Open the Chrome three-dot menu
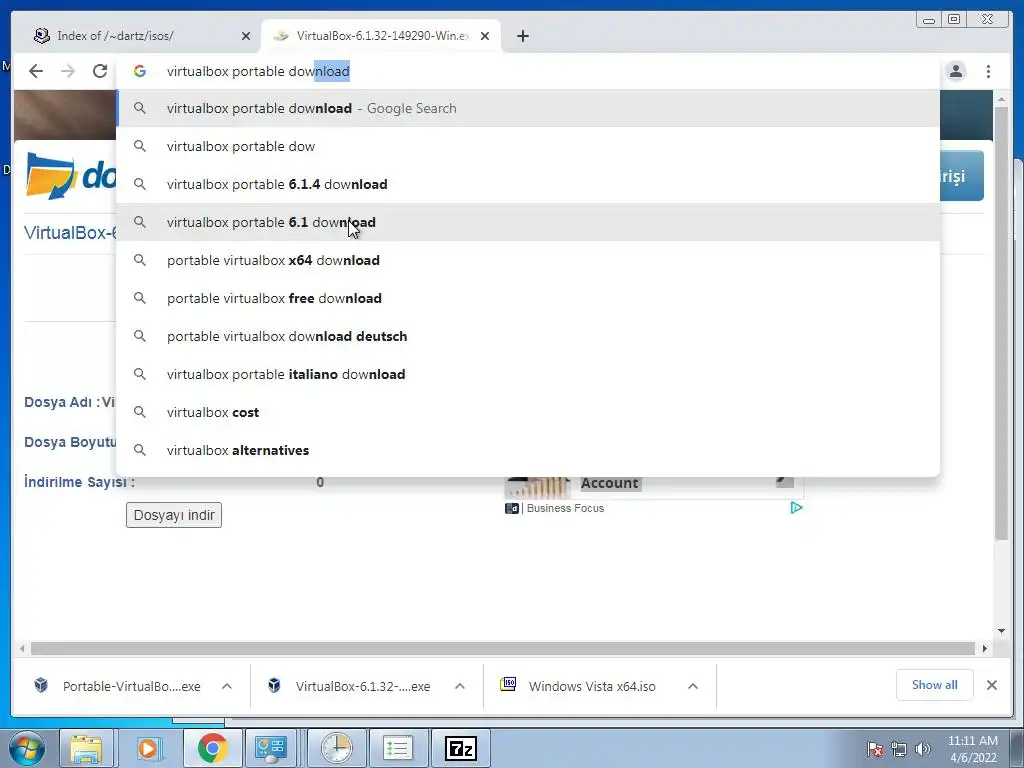Viewport: 1024px width, 768px height. [988, 71]
